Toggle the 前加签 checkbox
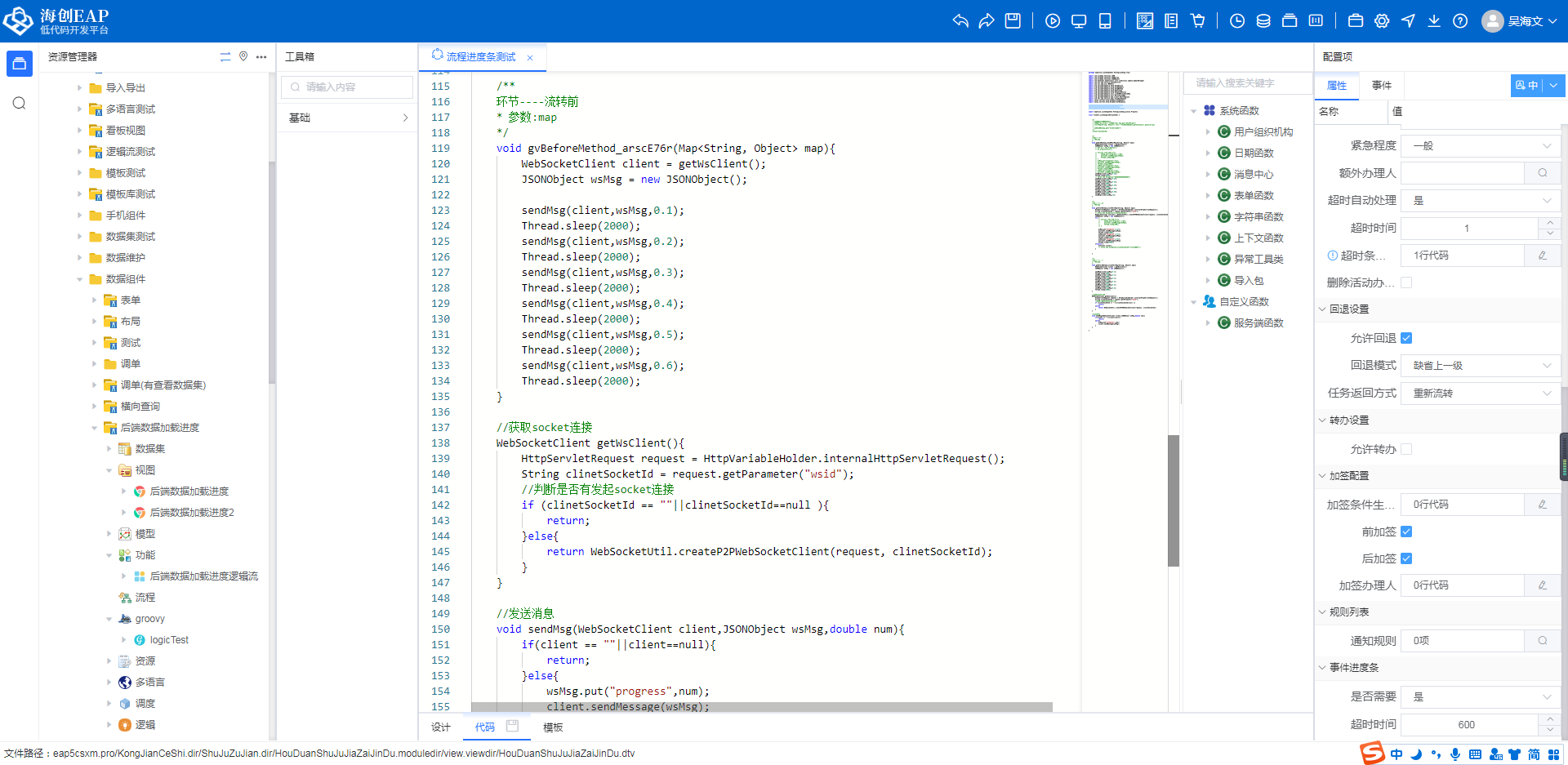The width and height of the screenshot is (1568, 765). 1406,531
